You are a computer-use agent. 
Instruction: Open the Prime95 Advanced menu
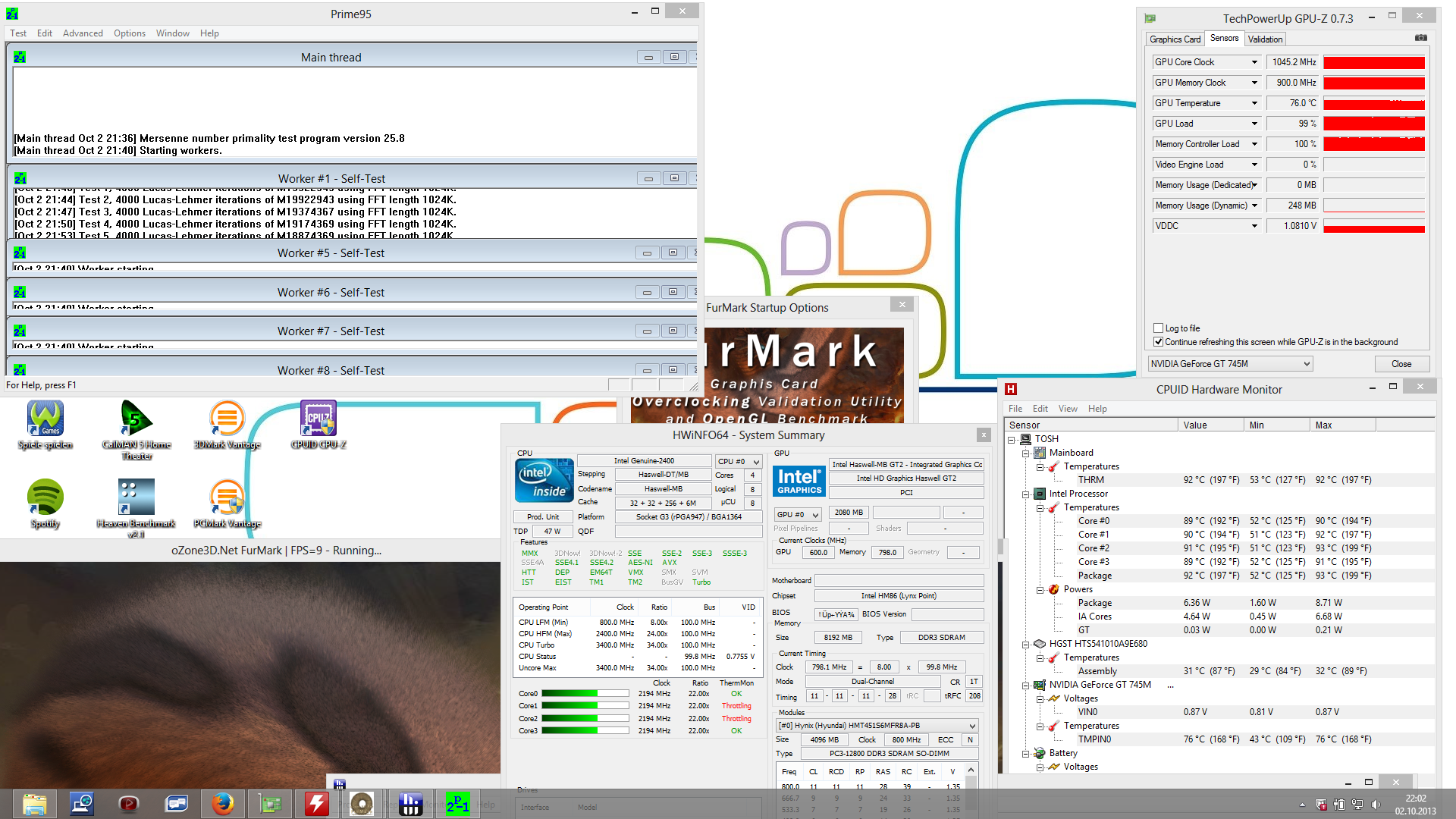[83, 33]
